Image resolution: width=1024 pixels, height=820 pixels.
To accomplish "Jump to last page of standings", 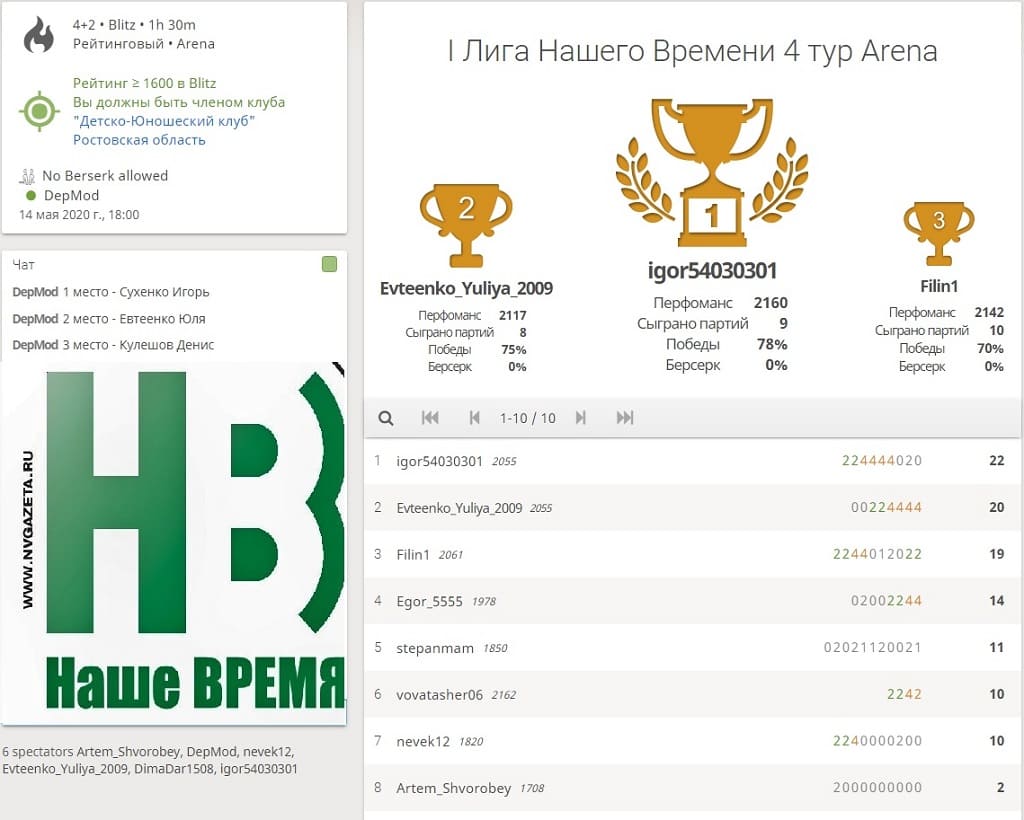I will 625,418.
